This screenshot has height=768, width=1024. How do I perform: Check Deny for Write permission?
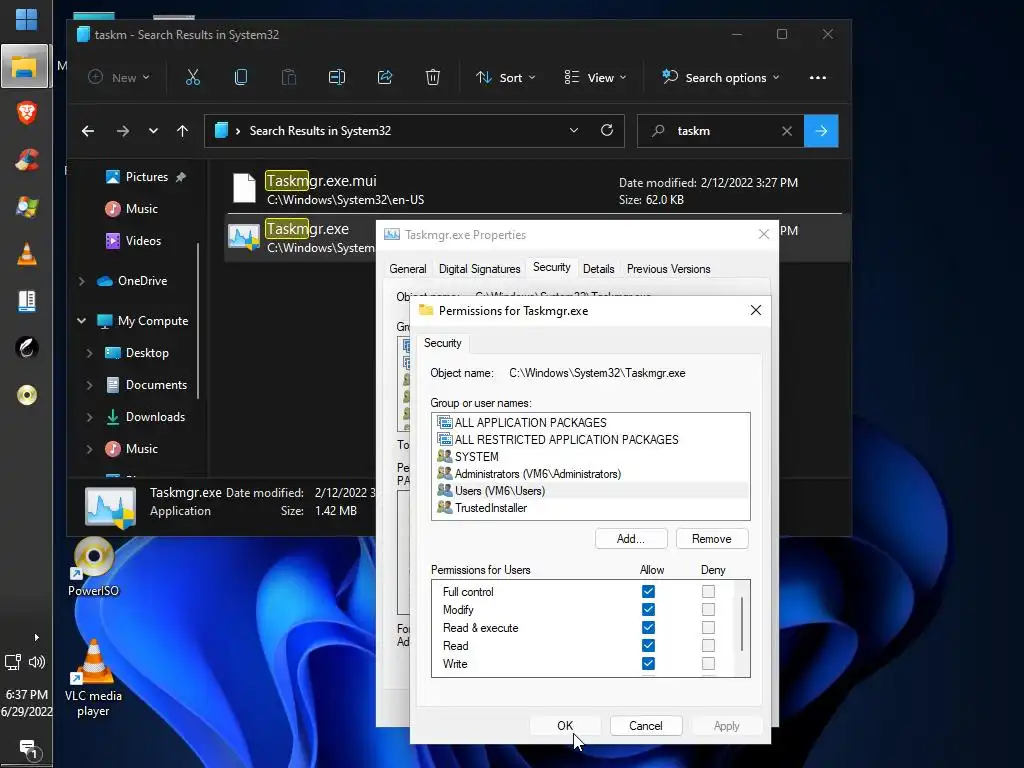[708, 664]
